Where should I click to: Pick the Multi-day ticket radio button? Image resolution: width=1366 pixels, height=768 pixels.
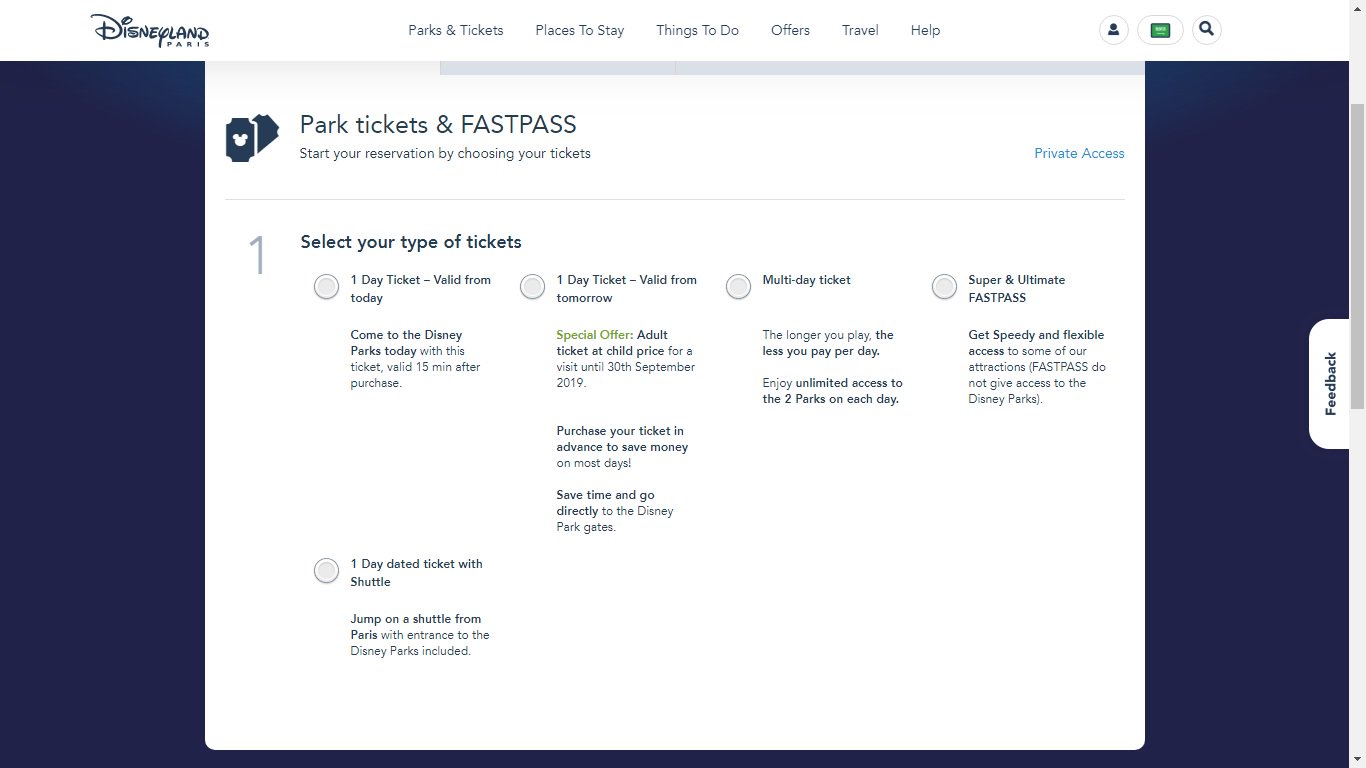pyautogui.click(x=738, y=287)
